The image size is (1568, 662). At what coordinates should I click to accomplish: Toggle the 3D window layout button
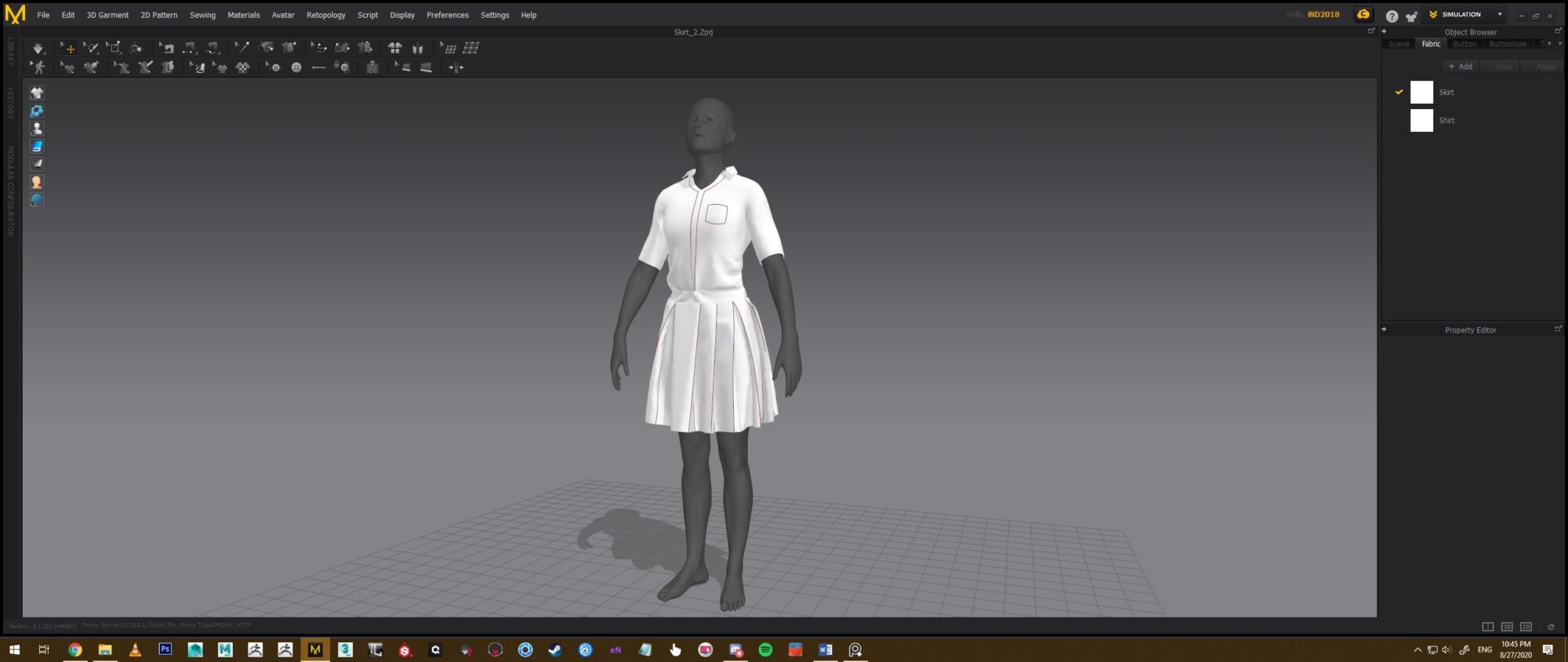pos(1506,627)
